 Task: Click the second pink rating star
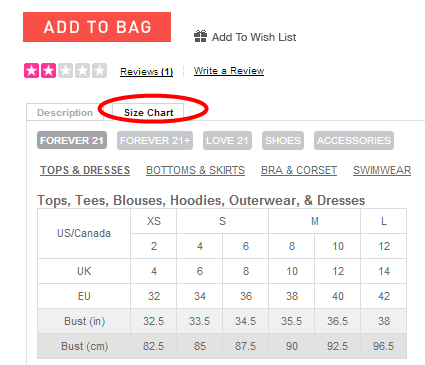48,71
